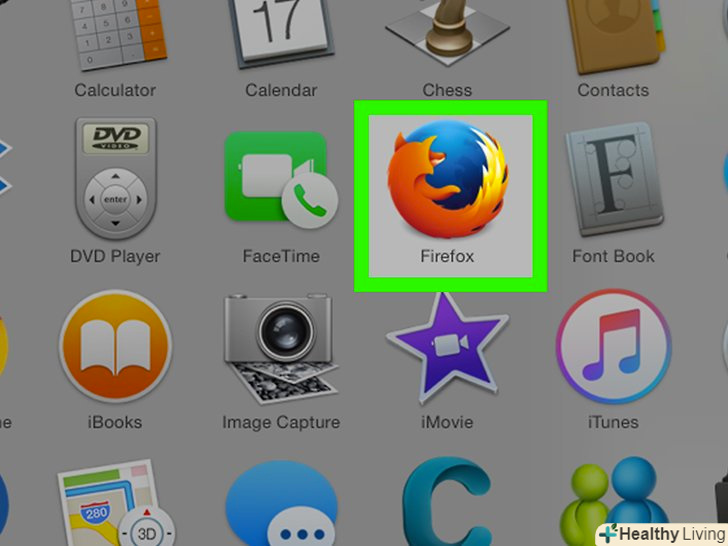728x546 pixels.
Task: Launch the DVD Player app icon
Action: pyautogui.click(x=116, y=179)
